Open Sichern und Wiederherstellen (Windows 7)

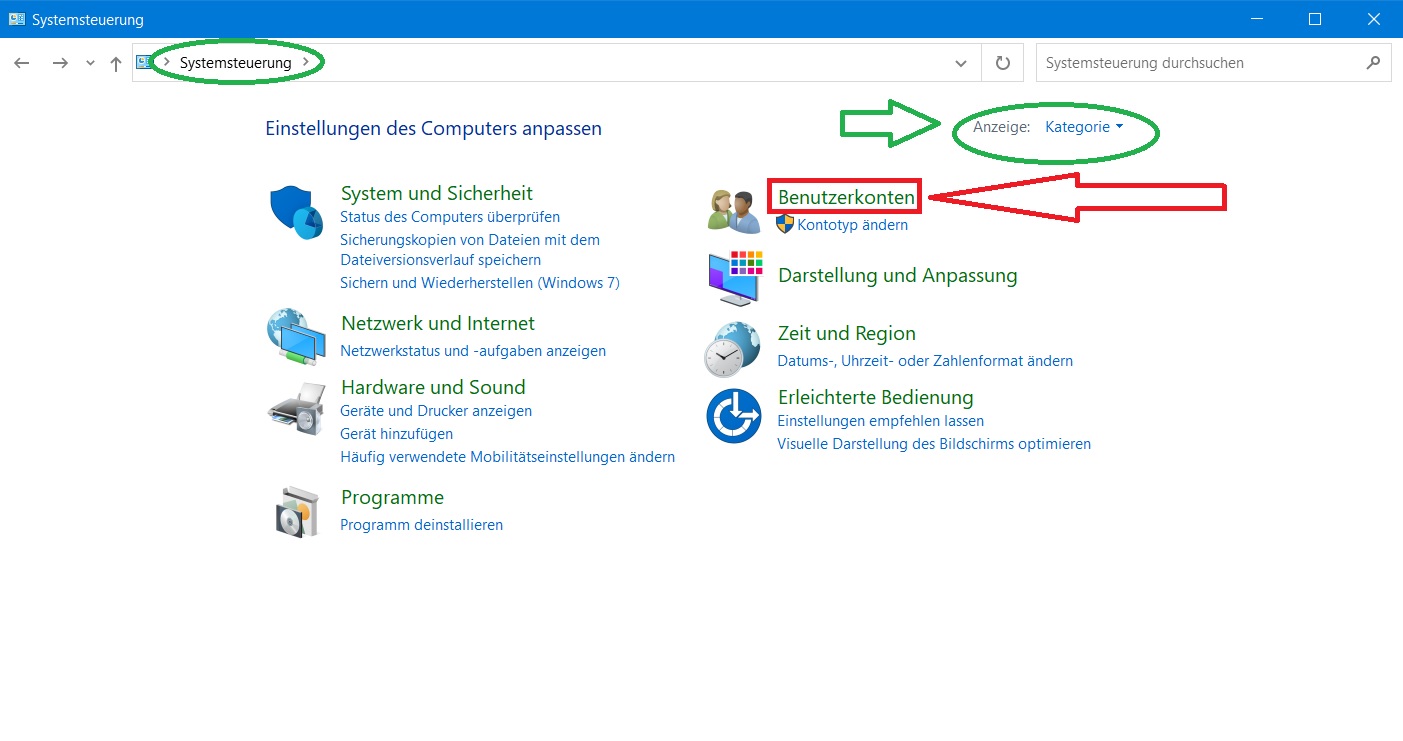480,283
